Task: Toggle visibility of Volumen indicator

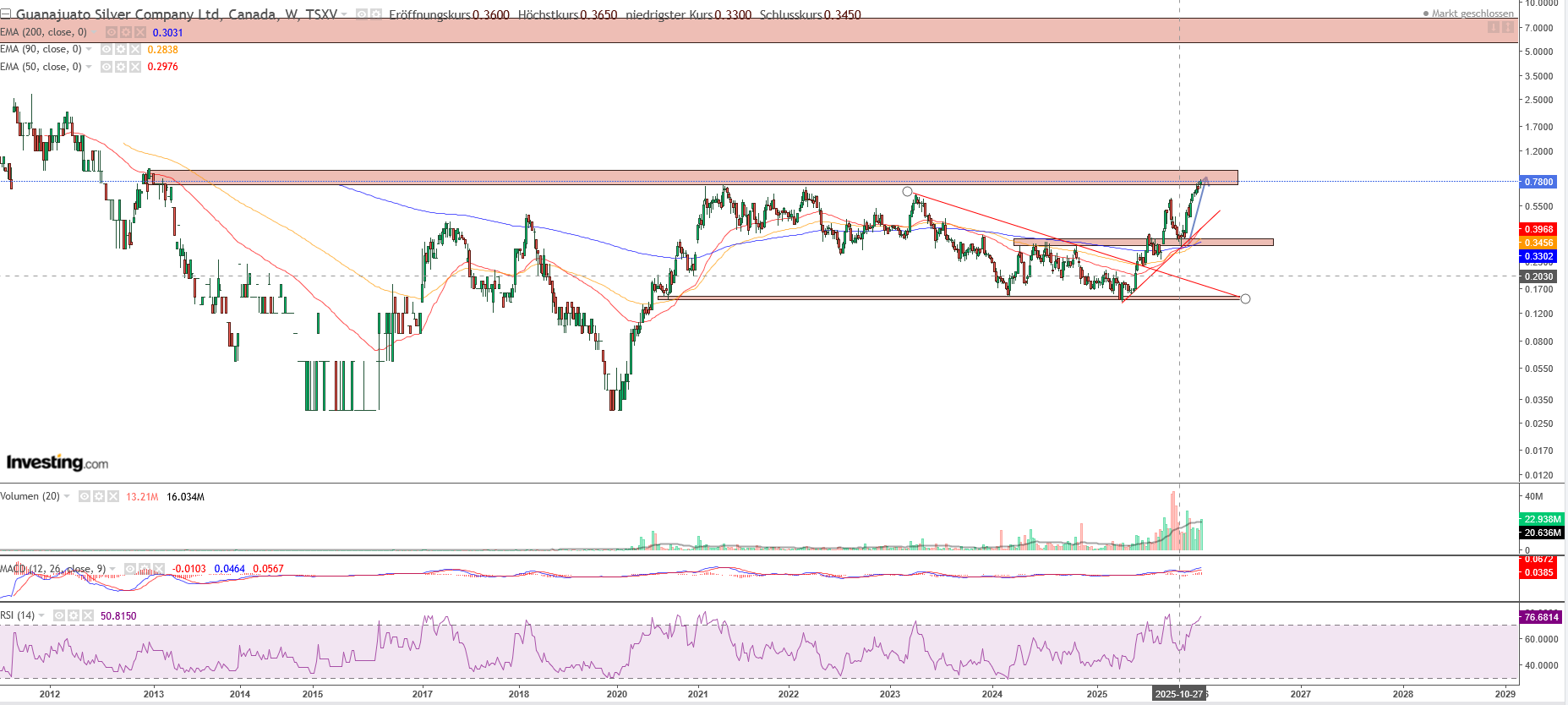Action: pyautogui.click(x=85, y=497)
